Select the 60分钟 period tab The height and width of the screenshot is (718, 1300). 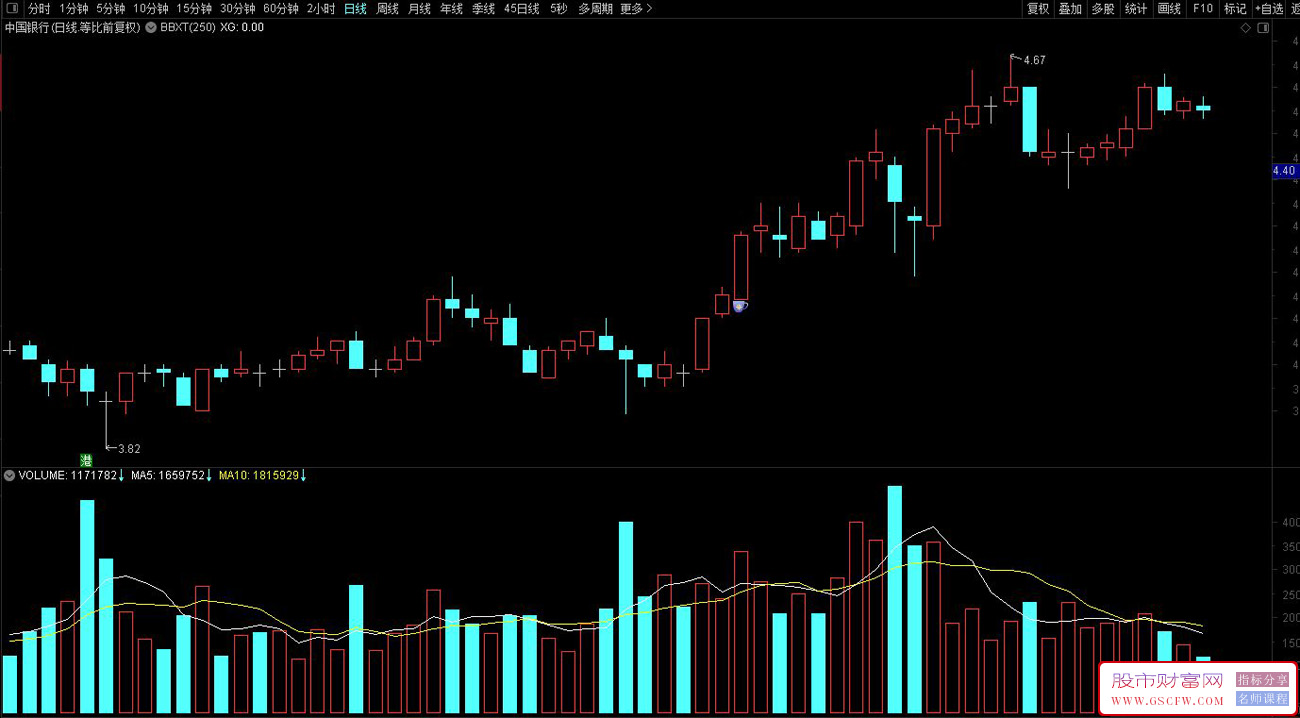coord(281,9)
